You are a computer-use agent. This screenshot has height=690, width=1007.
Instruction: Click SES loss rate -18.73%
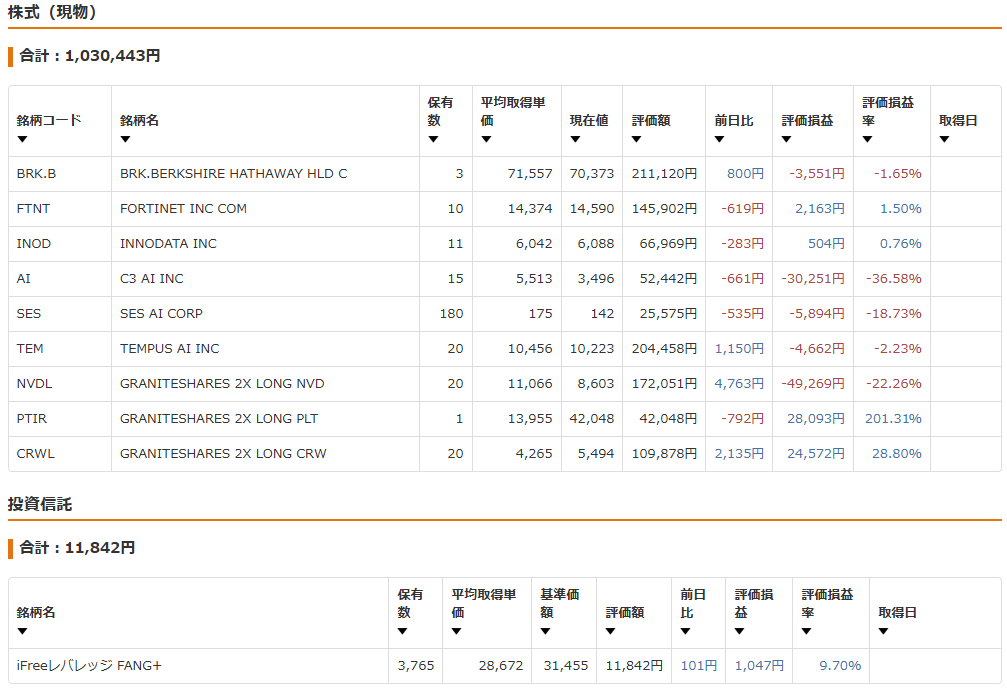(x=894, y=314)
